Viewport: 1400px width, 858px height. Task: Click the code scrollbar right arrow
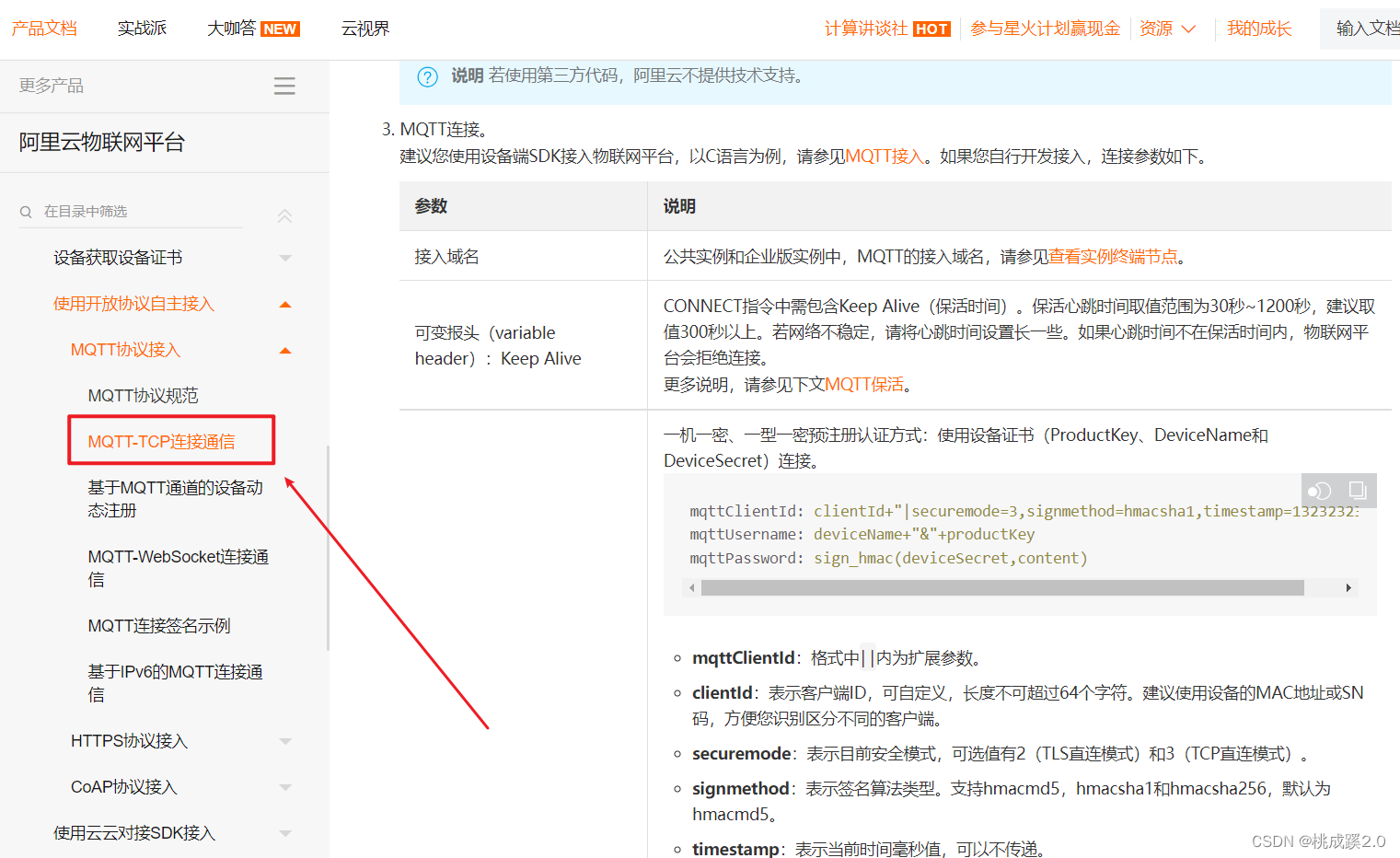[x=1348, y=587]
